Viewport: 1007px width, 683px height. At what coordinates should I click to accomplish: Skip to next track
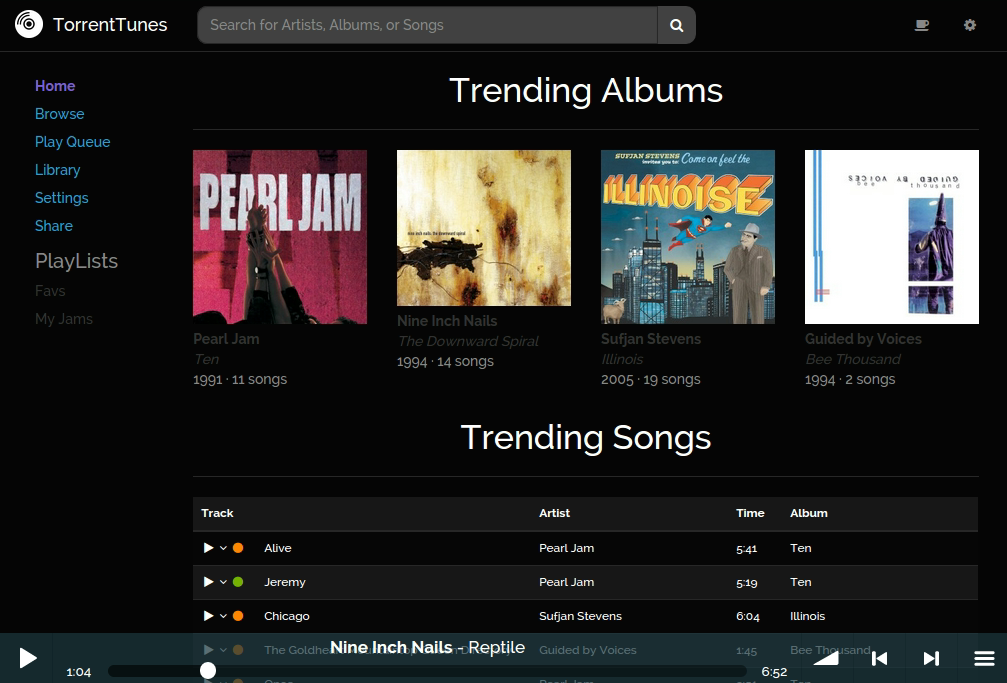931,658
